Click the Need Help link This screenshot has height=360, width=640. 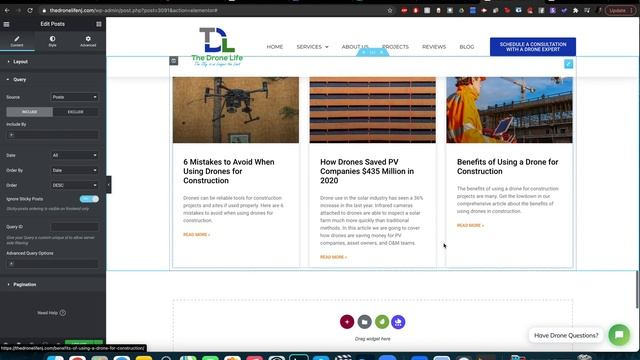[51, 313]
